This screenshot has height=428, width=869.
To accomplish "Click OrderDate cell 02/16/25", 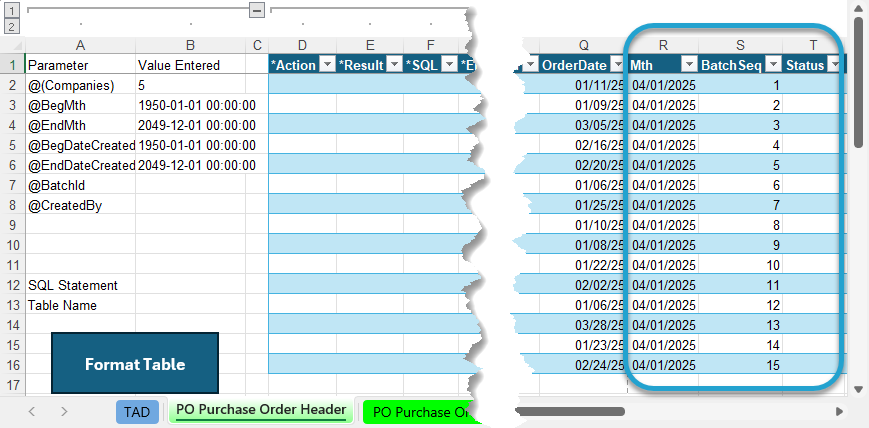I will (x=584, y=145).
